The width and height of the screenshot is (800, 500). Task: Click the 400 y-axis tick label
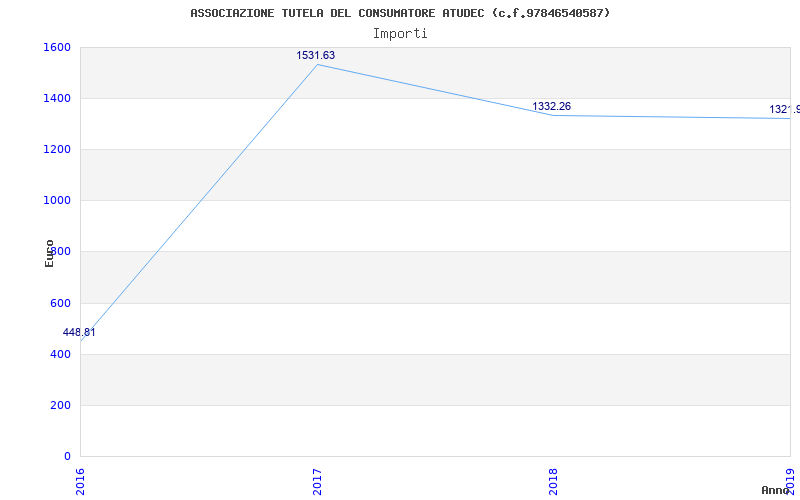(x=60, y=354)
